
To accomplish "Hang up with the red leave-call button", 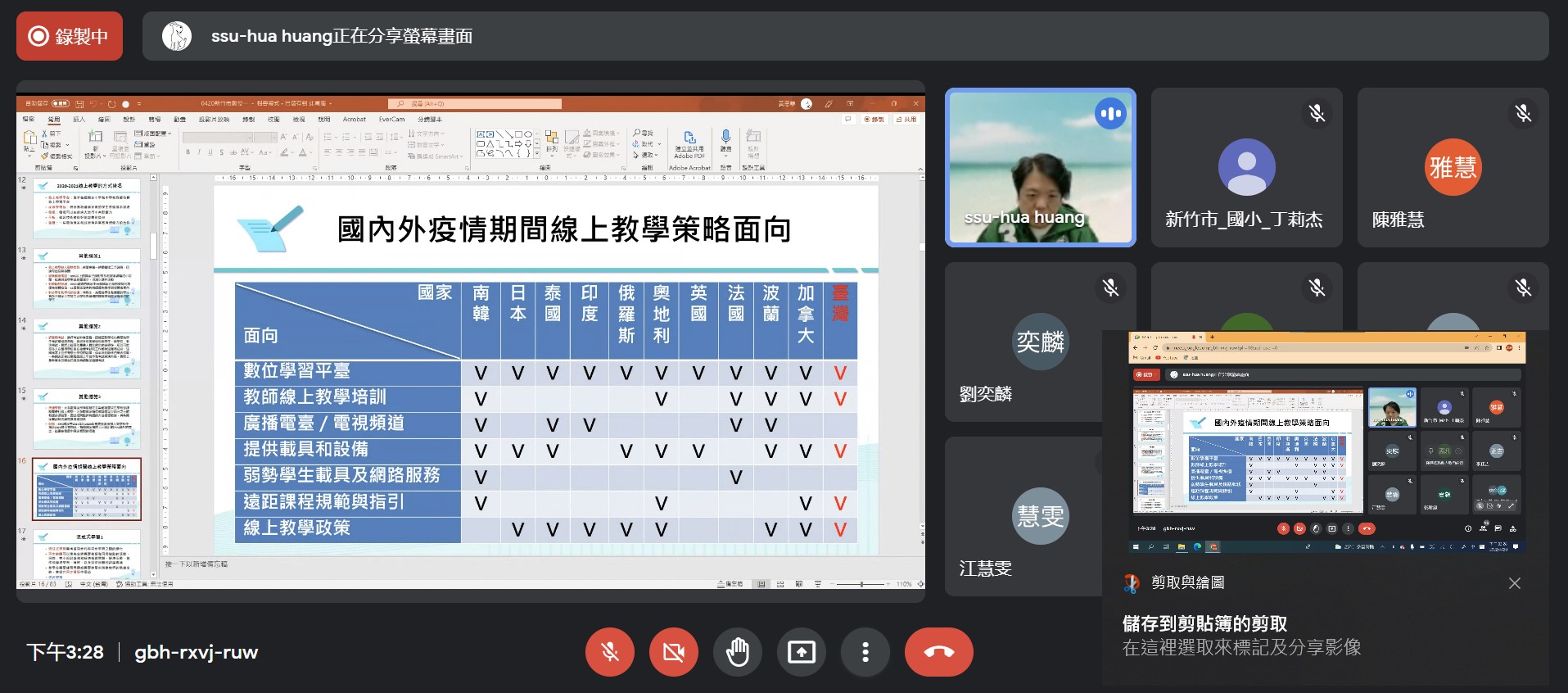I will click(938, 652).
